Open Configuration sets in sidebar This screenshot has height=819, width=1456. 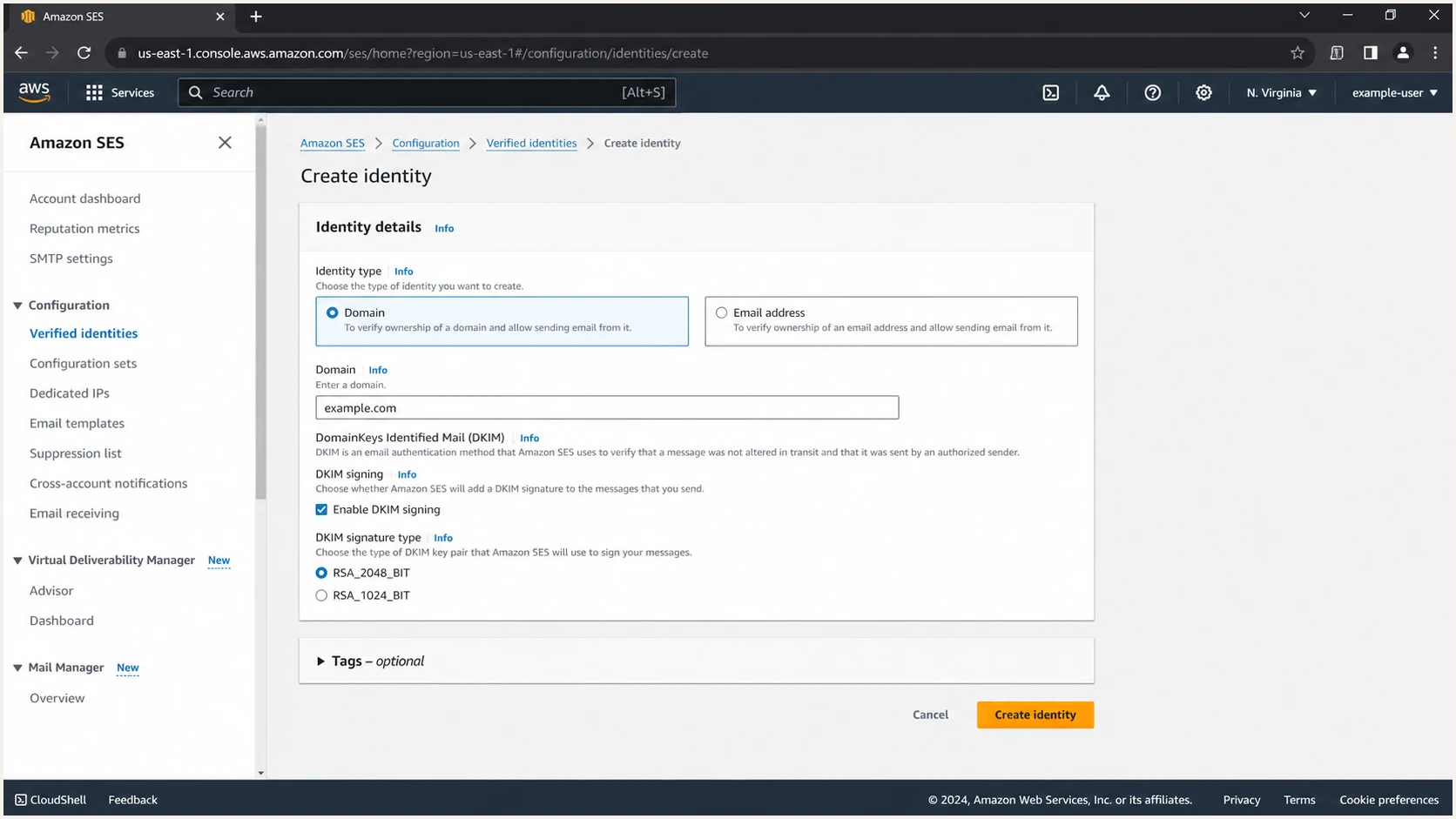pyautogui.click(x=83, y=364)
